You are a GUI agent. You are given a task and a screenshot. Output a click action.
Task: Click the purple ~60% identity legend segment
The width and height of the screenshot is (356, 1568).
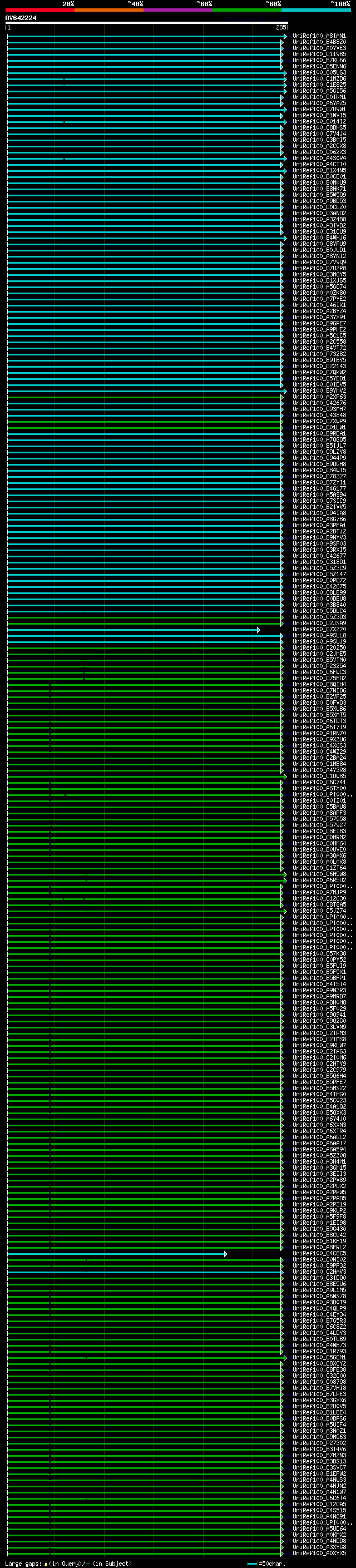(179, 10)
